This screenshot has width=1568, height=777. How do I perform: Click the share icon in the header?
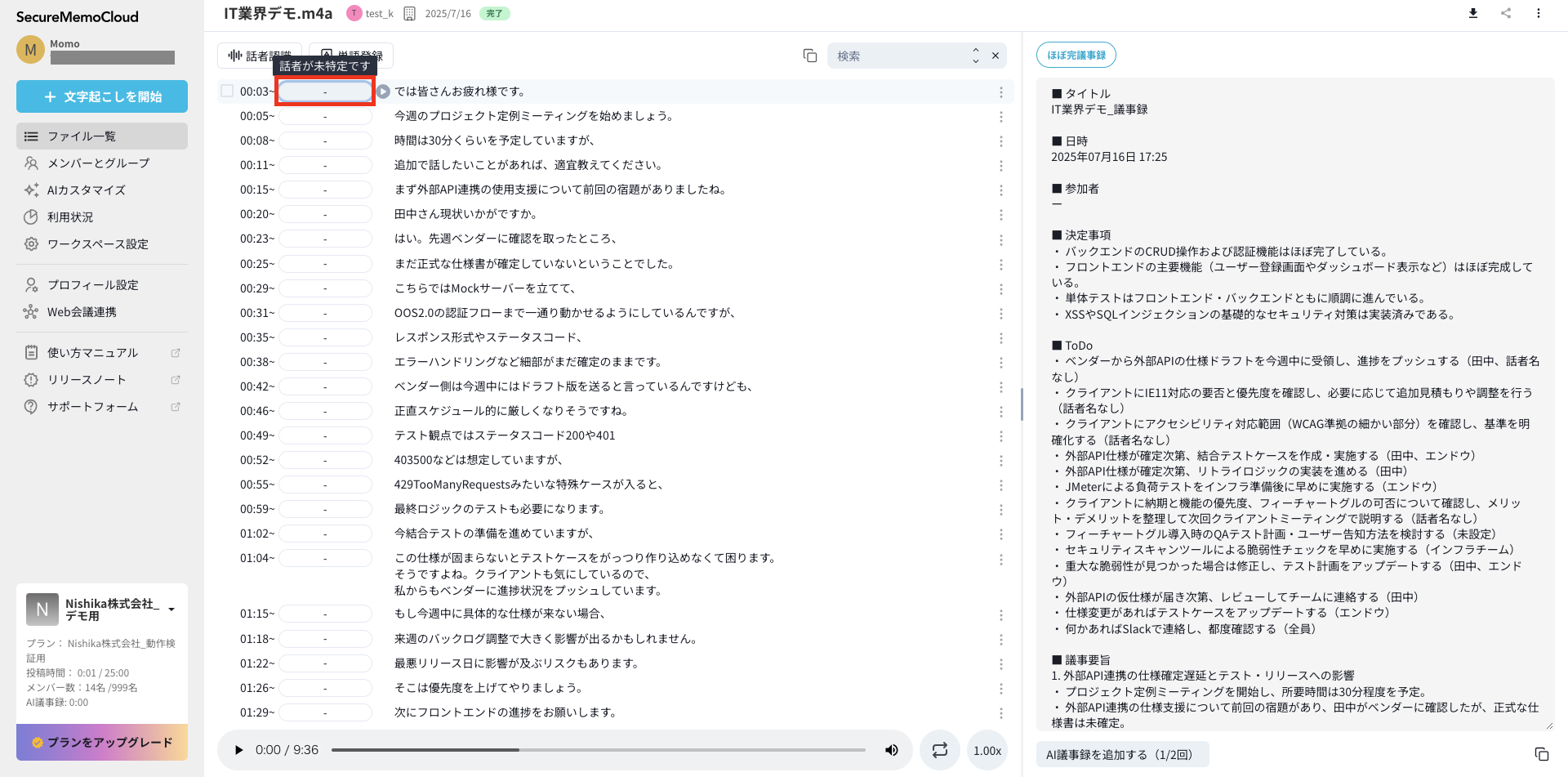pos(1506,13)
